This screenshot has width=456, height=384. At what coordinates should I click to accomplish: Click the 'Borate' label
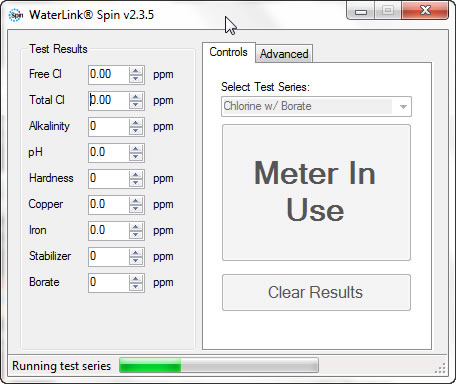pos(44,282)
